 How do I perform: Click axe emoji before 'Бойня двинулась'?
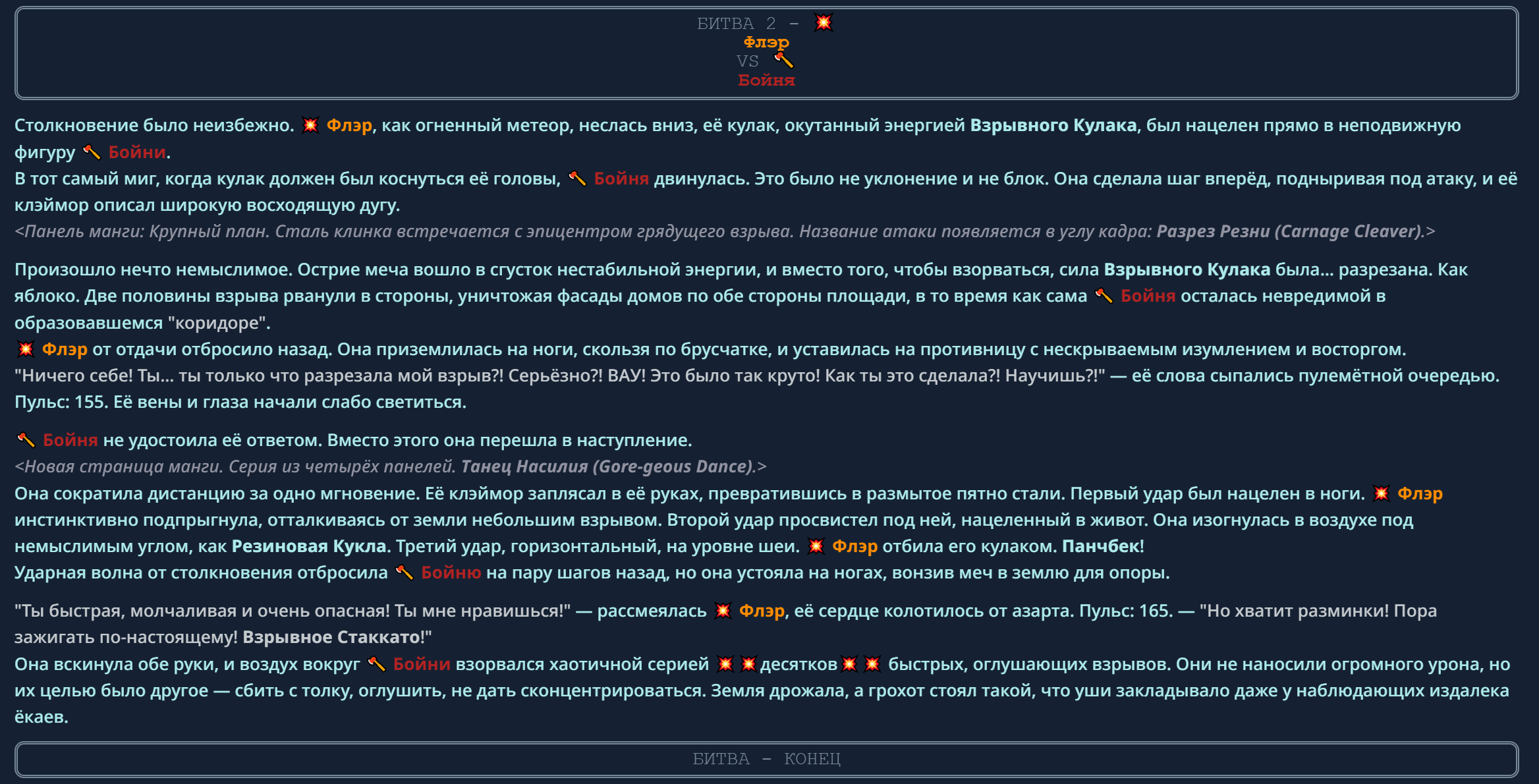pyautogui.click(x=577, y=179)
